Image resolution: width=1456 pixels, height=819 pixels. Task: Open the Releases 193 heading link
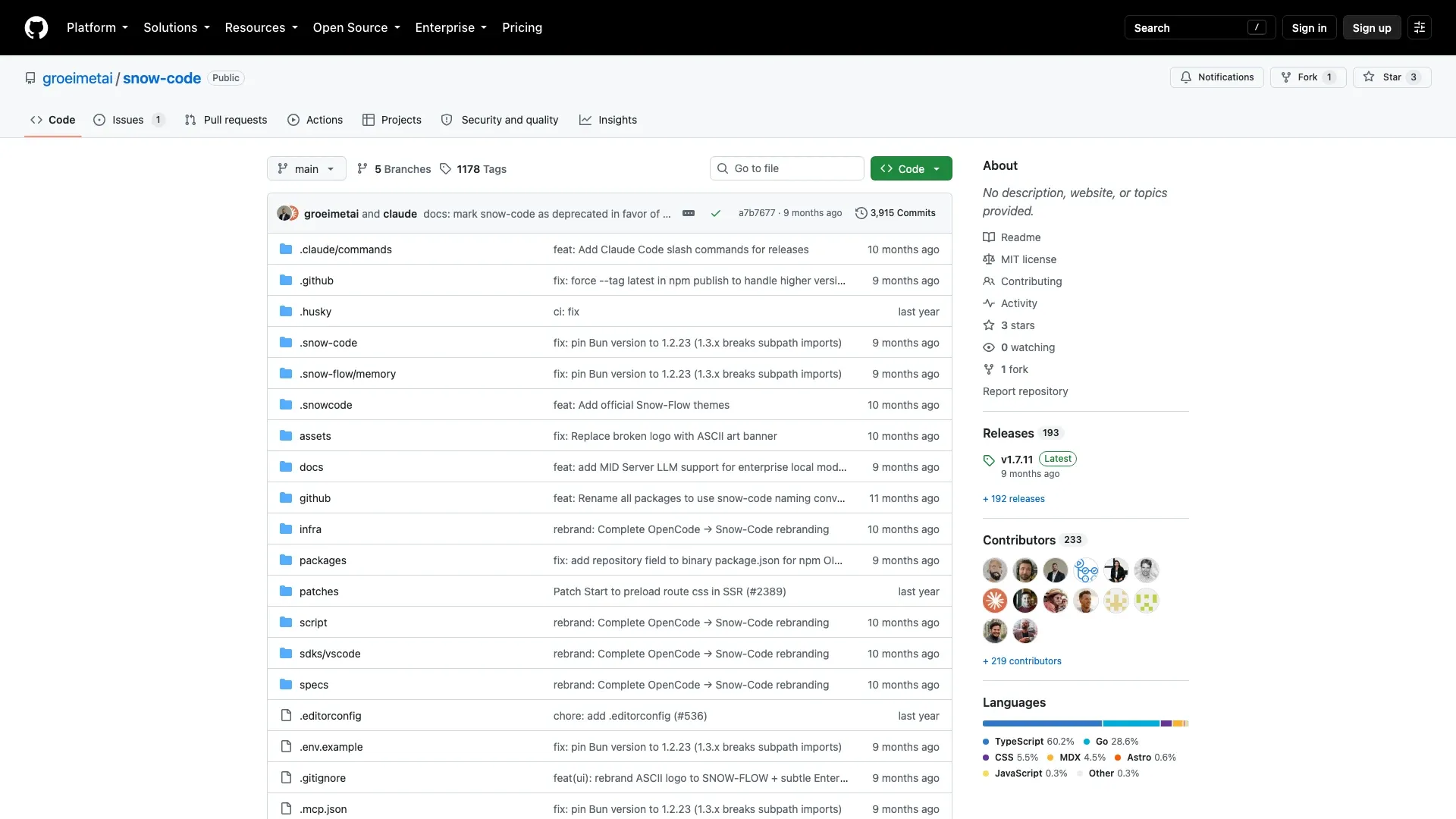pos(1022,433)
